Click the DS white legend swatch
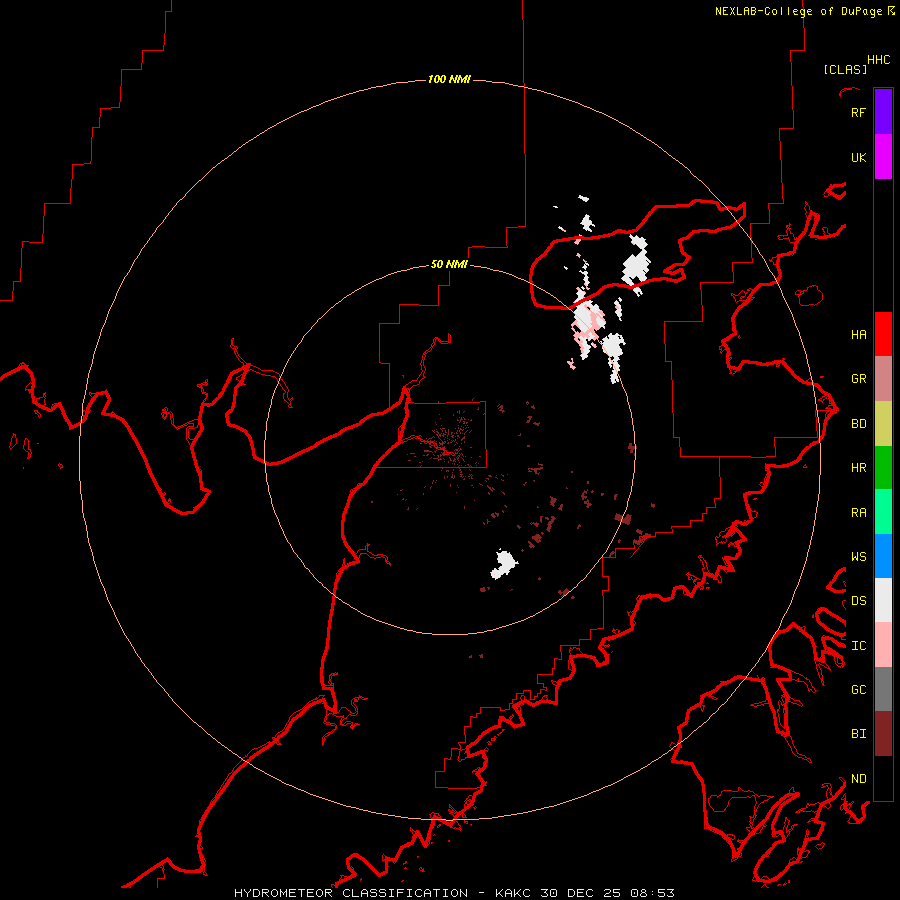This screenshot has width=900, height=900. pyautogui.click(x=883, y=600)
